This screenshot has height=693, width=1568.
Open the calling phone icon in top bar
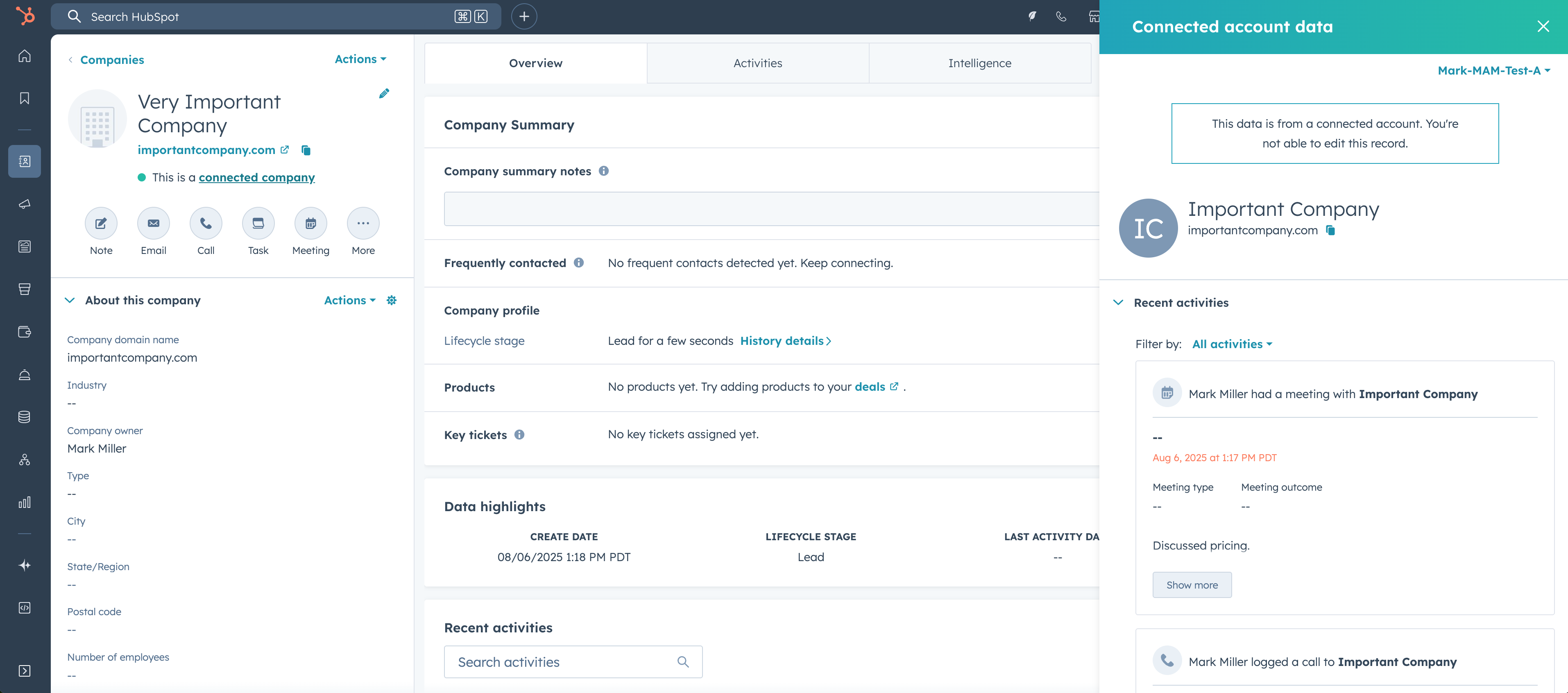pyautogui.click(x=1061, y=16)
